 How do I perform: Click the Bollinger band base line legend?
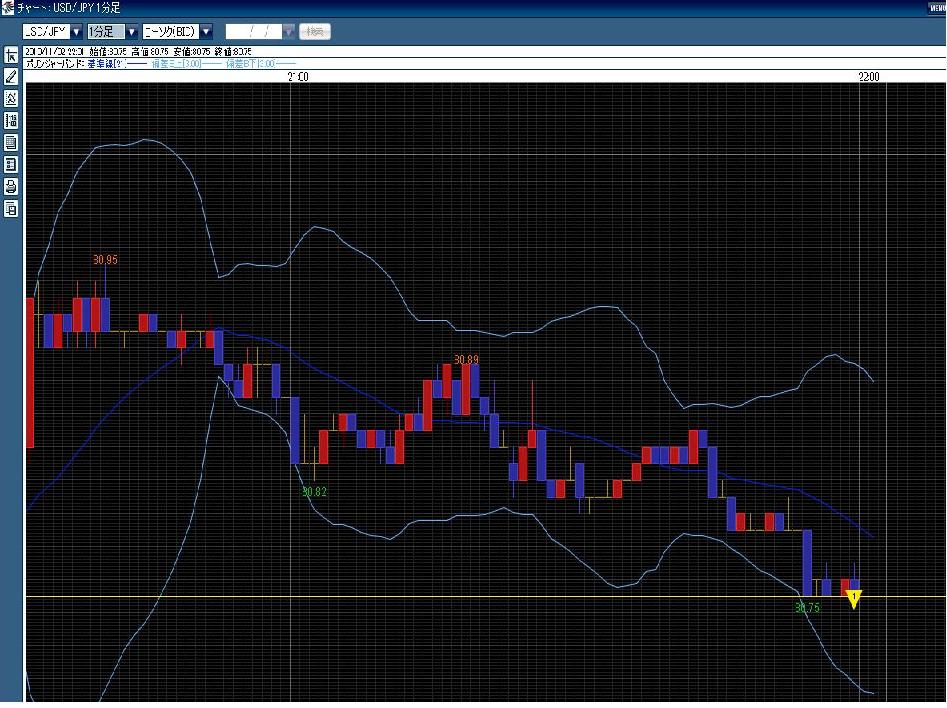(x=117, y=63)
